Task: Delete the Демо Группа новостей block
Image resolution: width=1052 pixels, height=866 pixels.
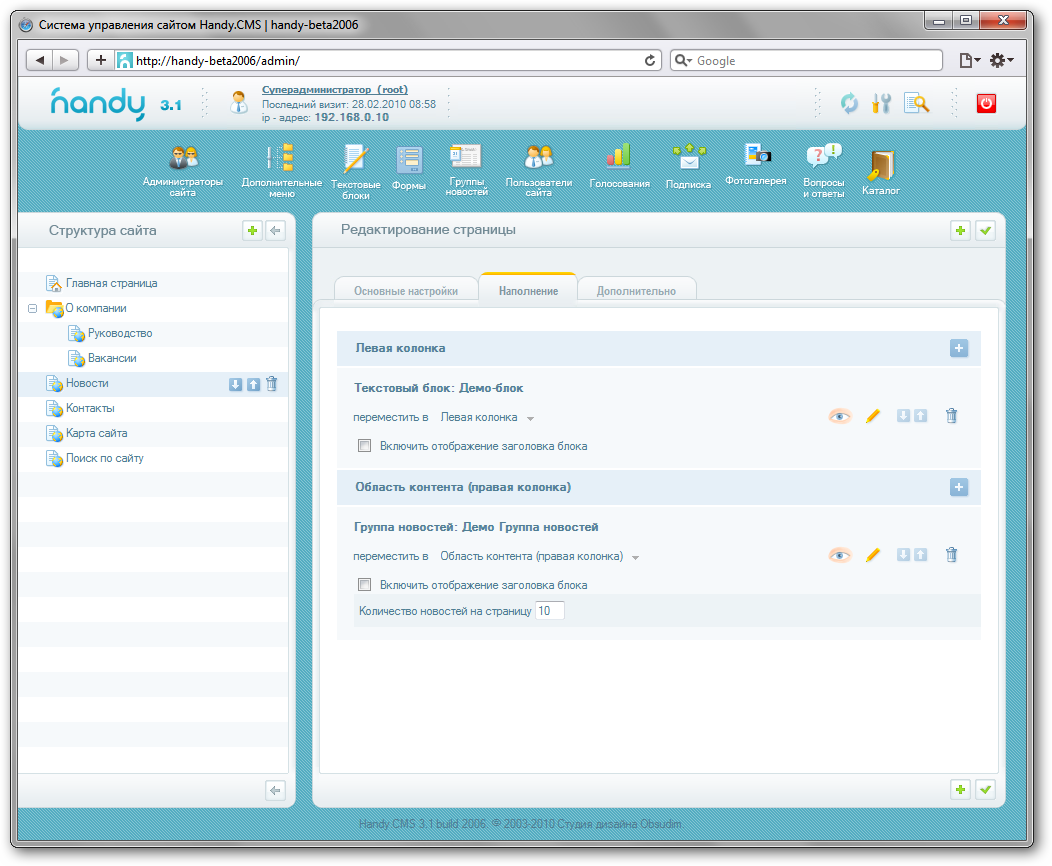Action: click(x=951, y=555)
